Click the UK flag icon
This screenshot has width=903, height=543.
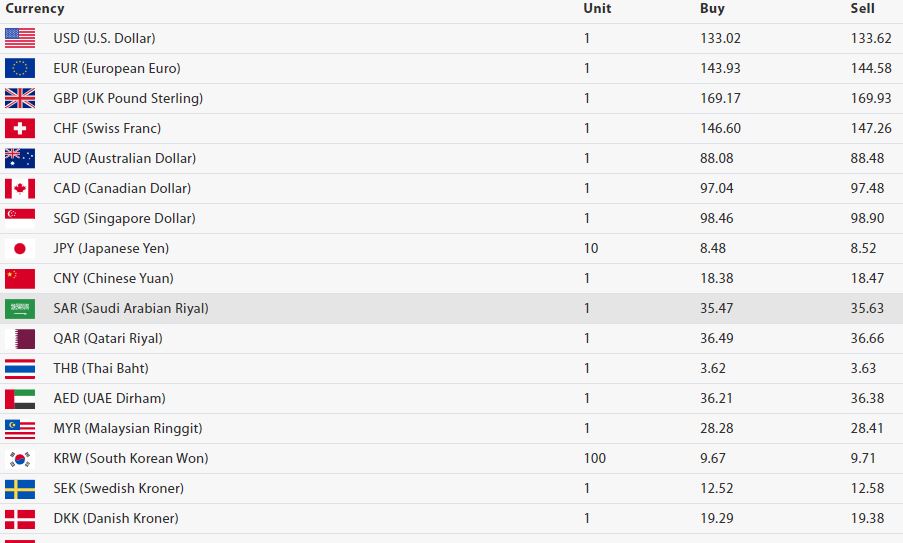pyautogui.click(x=20, y=98)
